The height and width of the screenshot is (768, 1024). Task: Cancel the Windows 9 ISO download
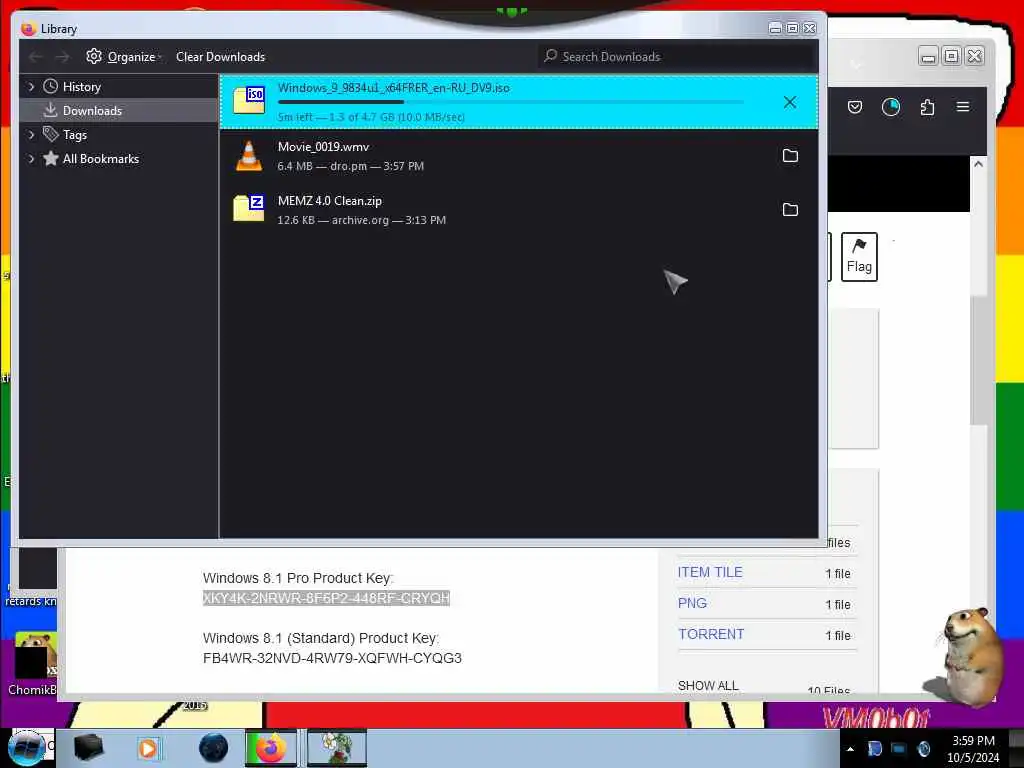pos(790,102)
